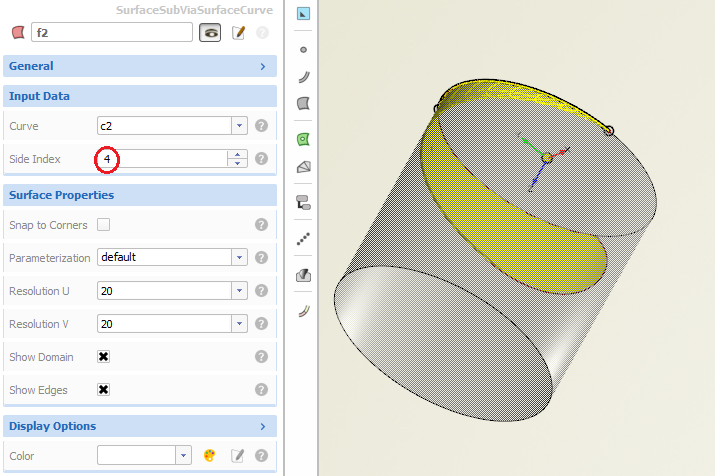Click the edit pencil icon beside Color
The height and width of the screenshot is (476, 715).
[x=238, y=455]
